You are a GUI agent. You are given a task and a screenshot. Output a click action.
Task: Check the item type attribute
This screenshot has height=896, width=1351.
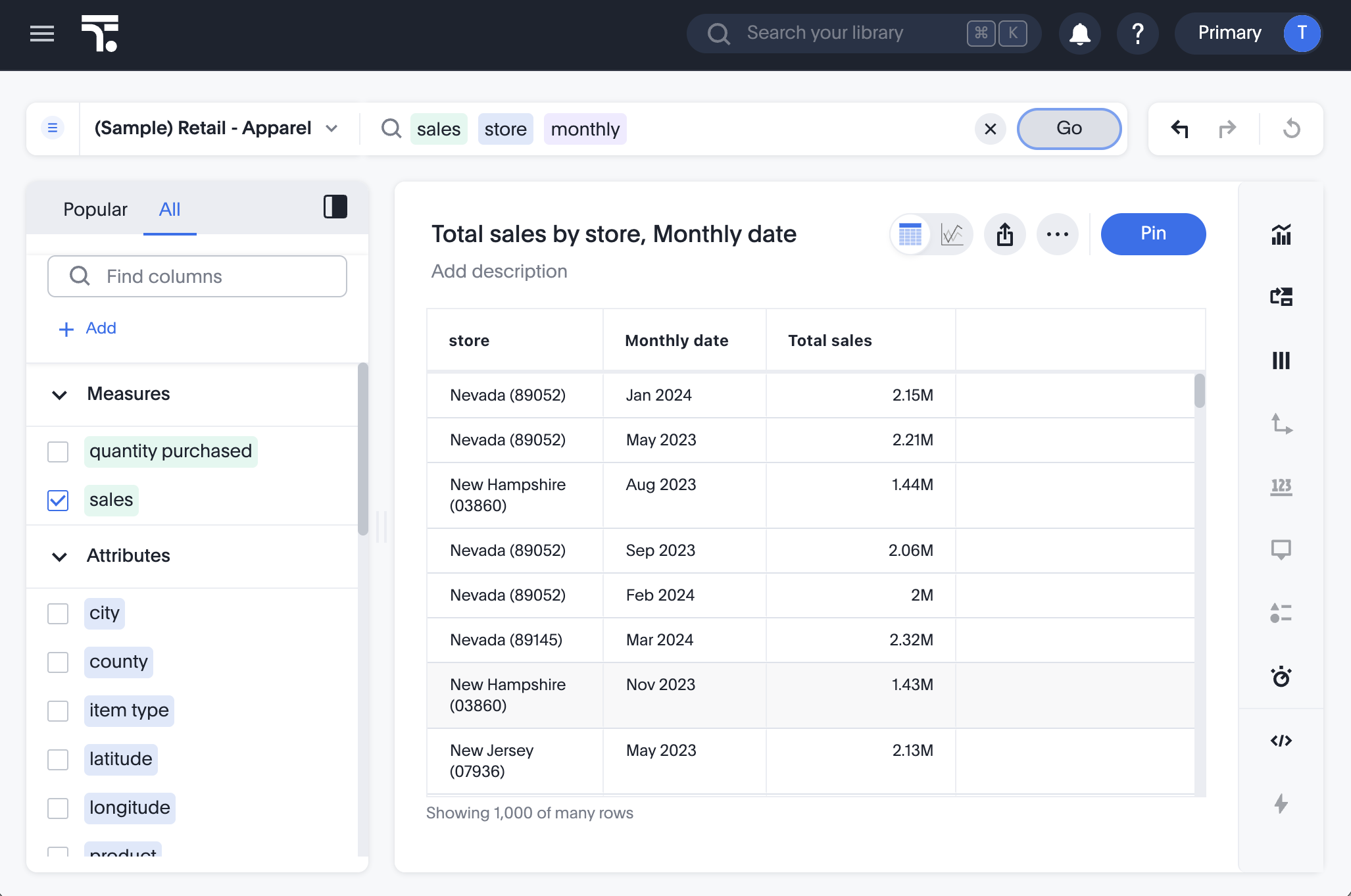click(x=58, y=711)
